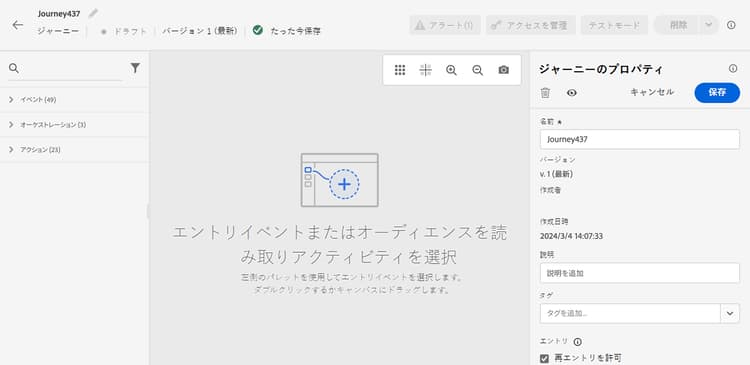Viewport: 750px width, 365px height.
Task: Click the タグを追加 field
Action: click(630, 313)
